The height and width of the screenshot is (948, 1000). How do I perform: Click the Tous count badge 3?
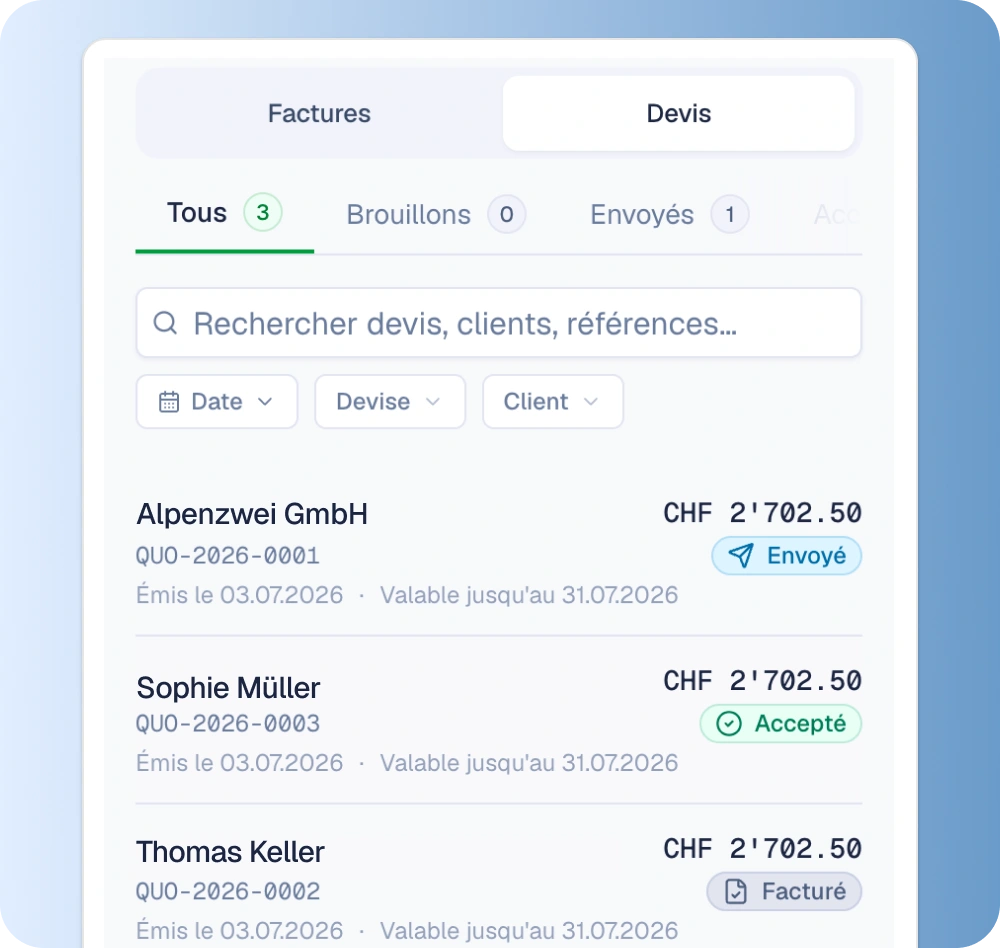(263, 212)
